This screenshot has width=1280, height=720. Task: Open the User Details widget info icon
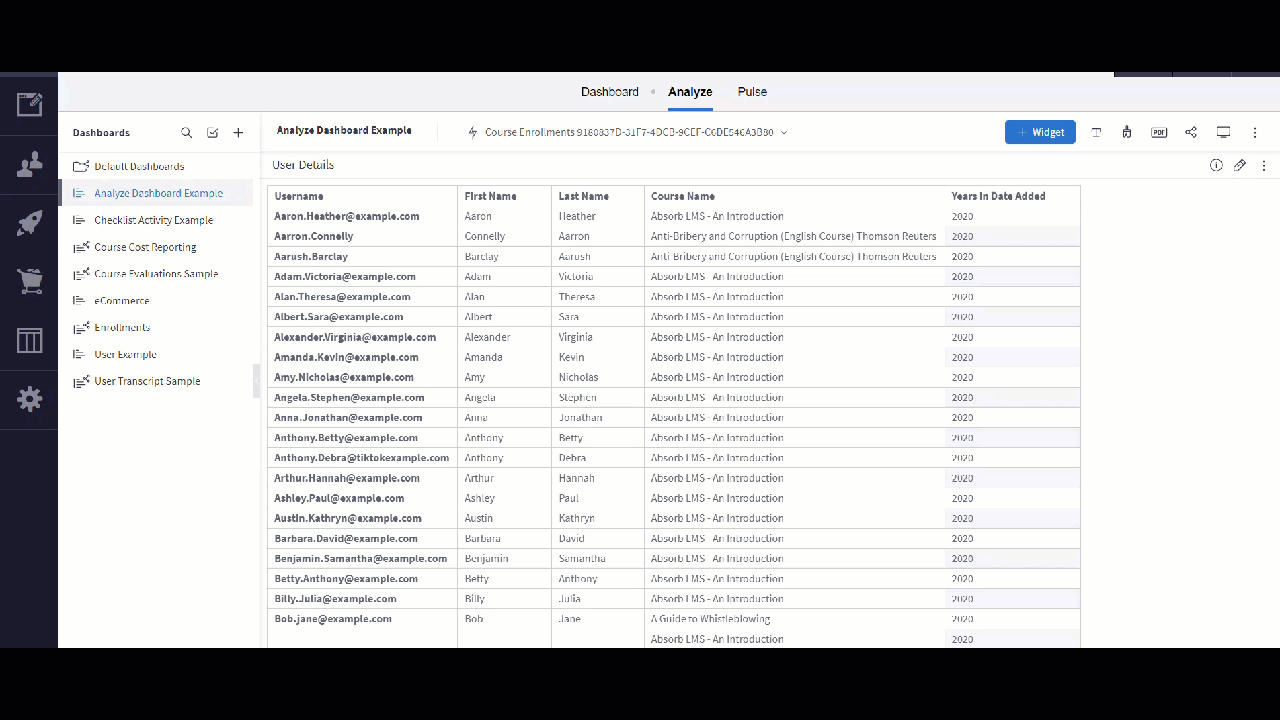tap(1216, 165)
